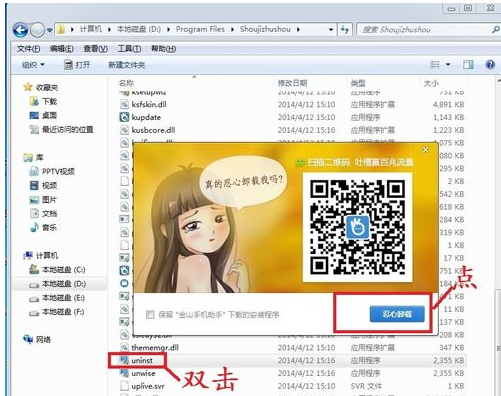The width and height of the screenshot is (501, 396).
Task: Open the 文件(F) menu
Action: tap(29, 49)
